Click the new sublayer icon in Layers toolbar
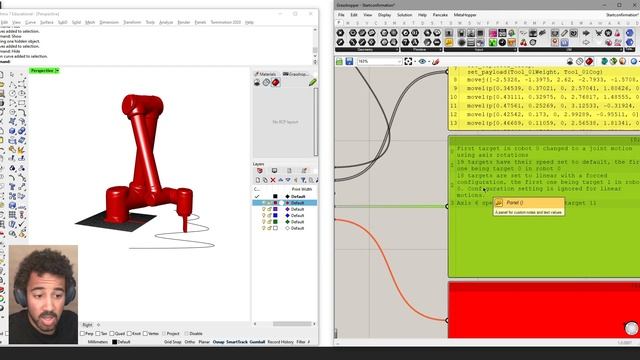This screenshot has height=360, width=640. 265,180
